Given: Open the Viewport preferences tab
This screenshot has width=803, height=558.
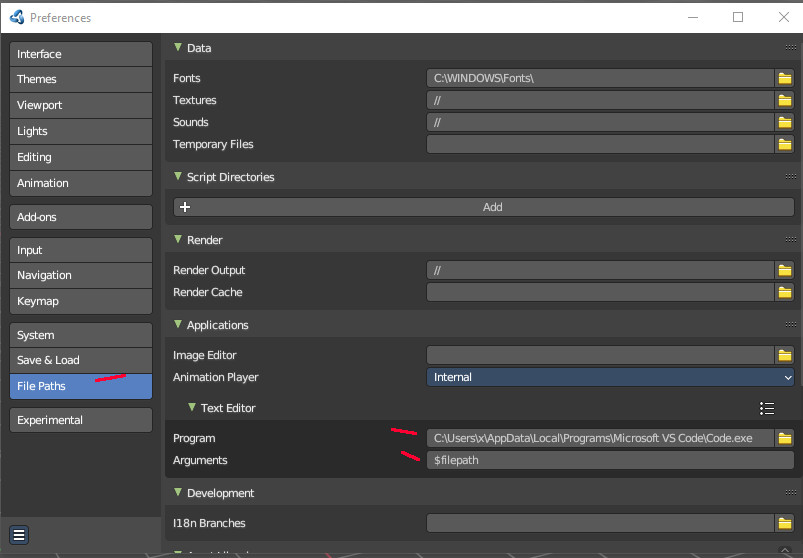Looking at the screenshot, I should [x=81, y=105].
